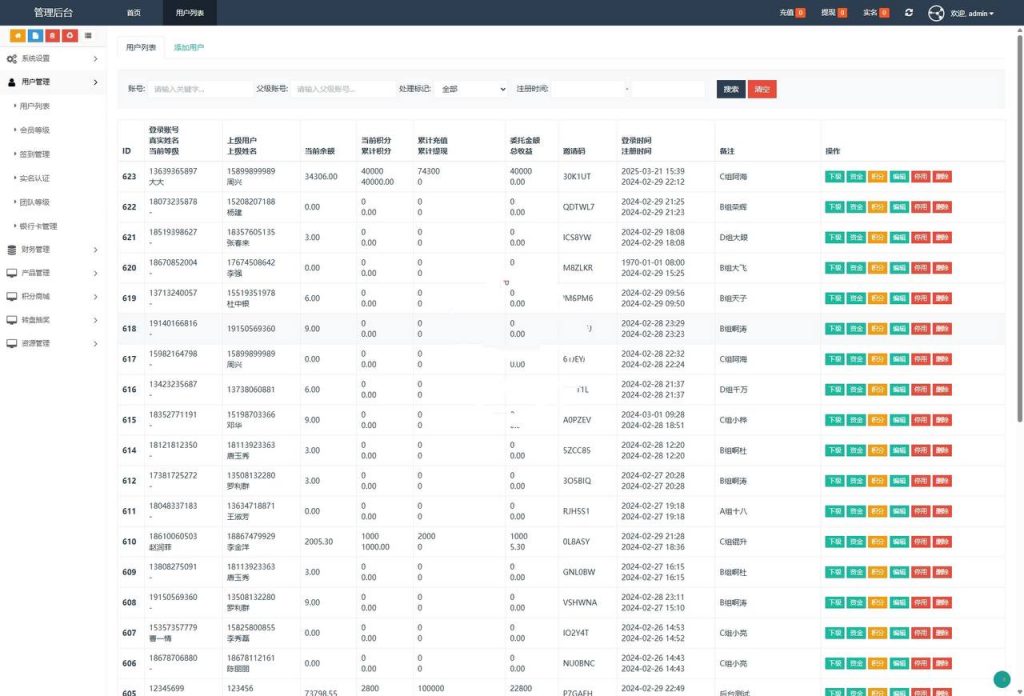
Task: Disable user 623 with the 停用 button
Action: click(x=919, y=176)
